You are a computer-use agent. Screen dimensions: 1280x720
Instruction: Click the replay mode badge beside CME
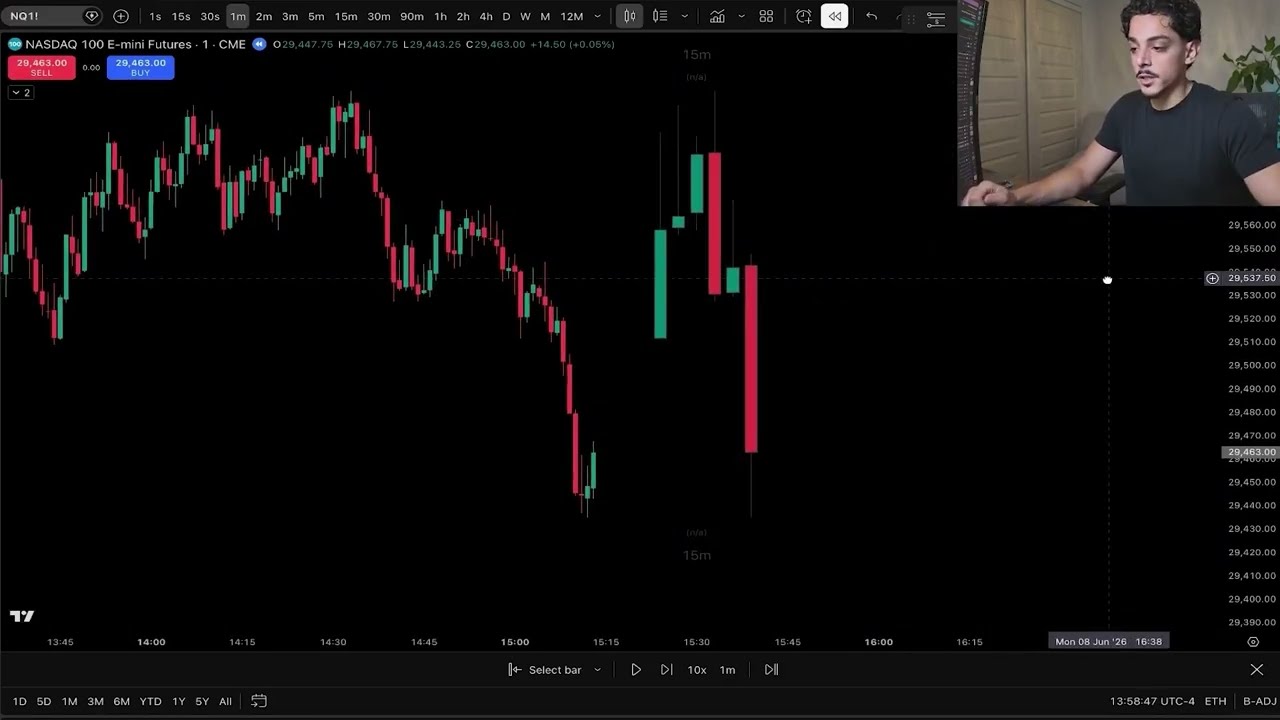click(x=259, y=44)
